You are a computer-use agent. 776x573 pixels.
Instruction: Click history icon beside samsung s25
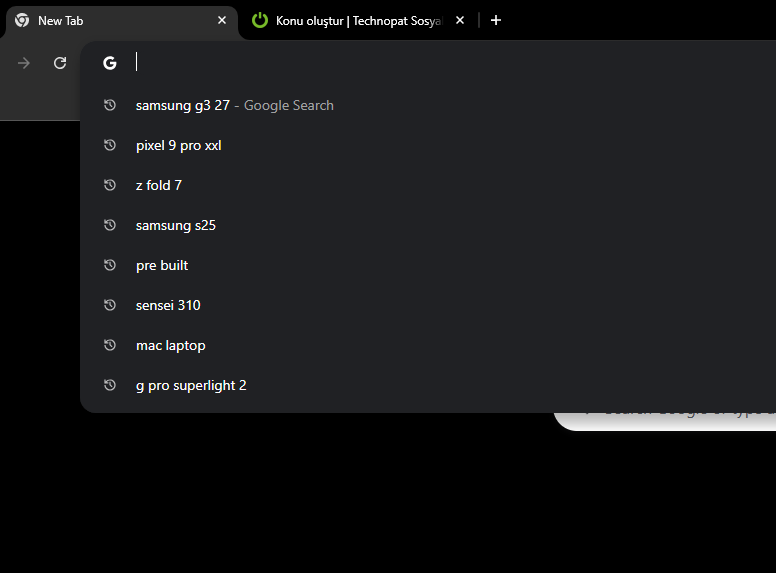point(110,225)
